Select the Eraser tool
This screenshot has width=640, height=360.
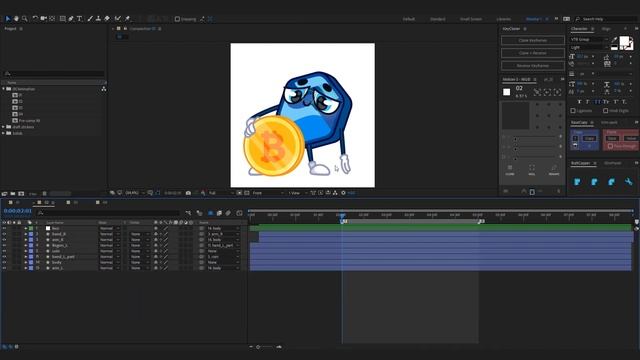107,19
